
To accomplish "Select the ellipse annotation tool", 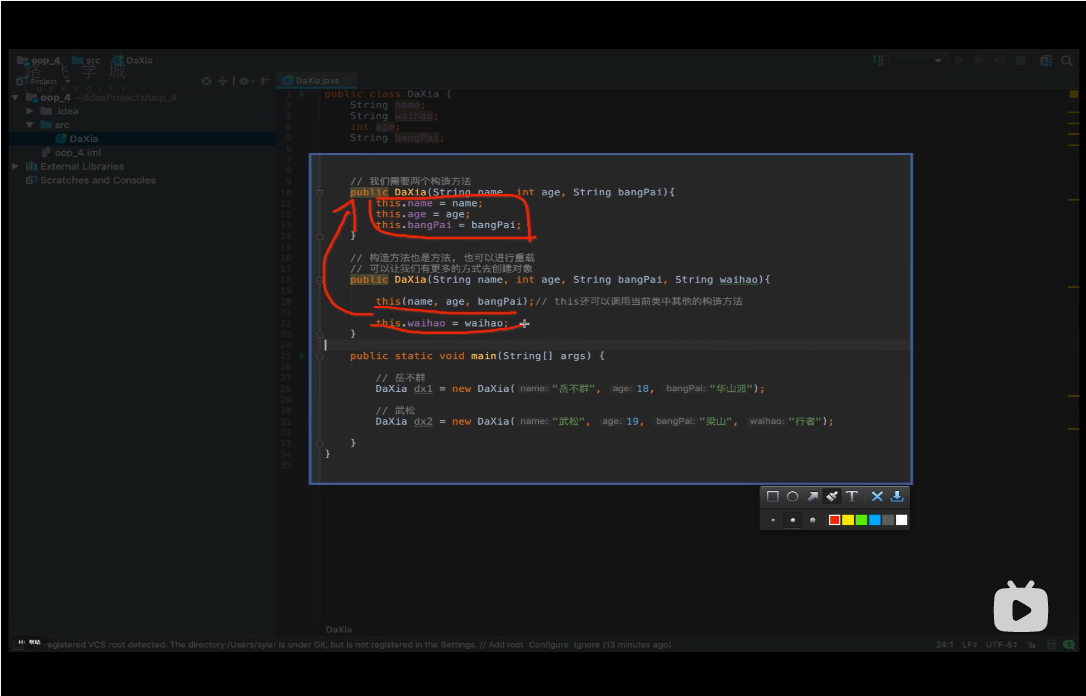I will (x=793, y=496).
